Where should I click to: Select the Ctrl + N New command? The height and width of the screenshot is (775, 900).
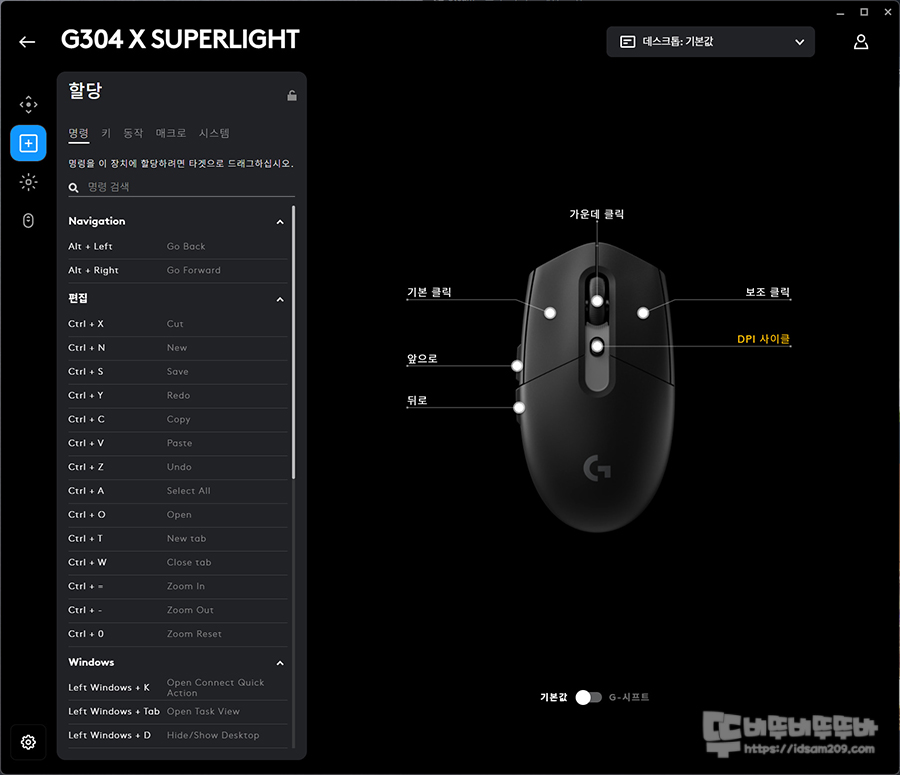tap(177, 348)
